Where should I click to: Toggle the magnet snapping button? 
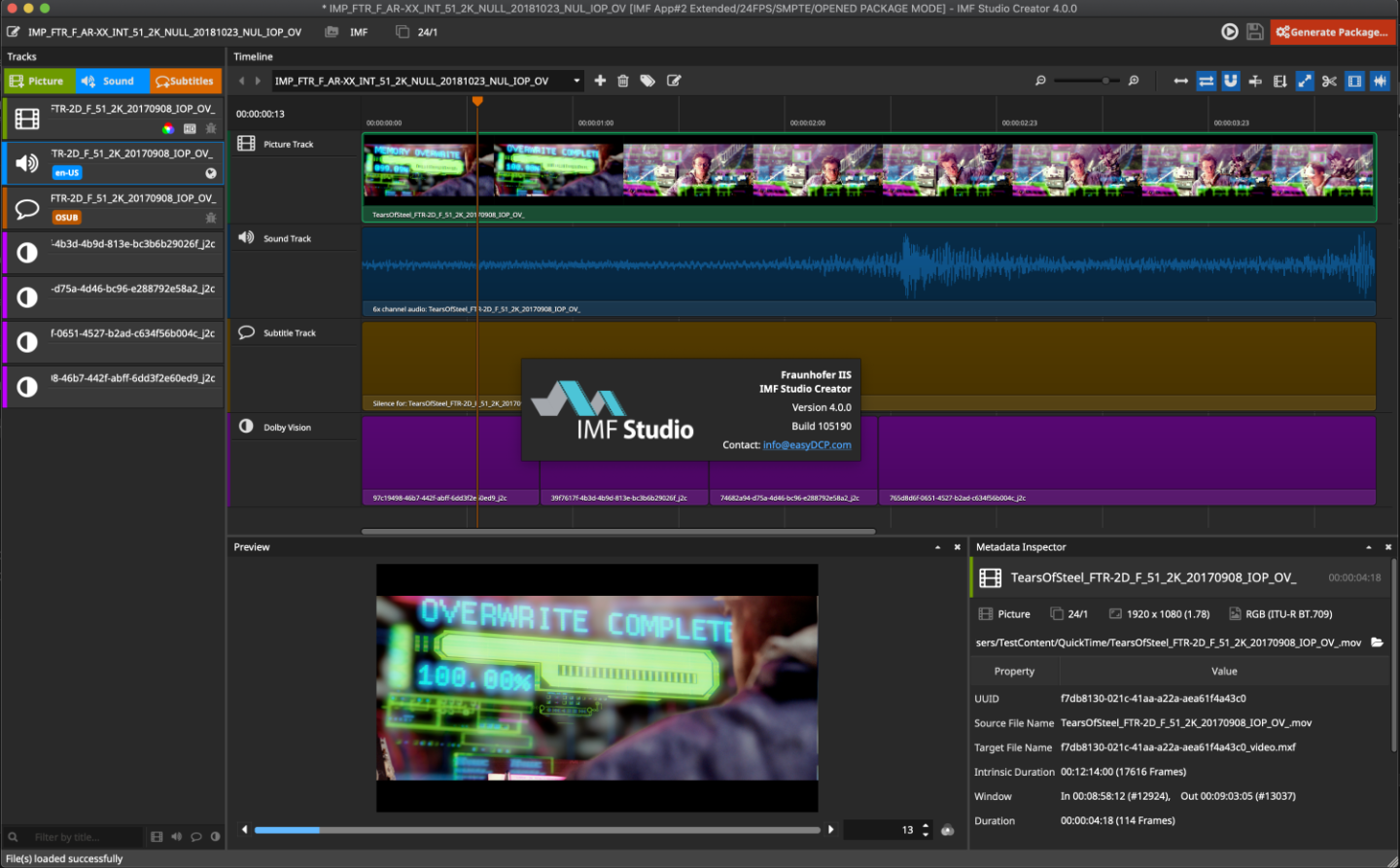click(x=1231, y=81)
